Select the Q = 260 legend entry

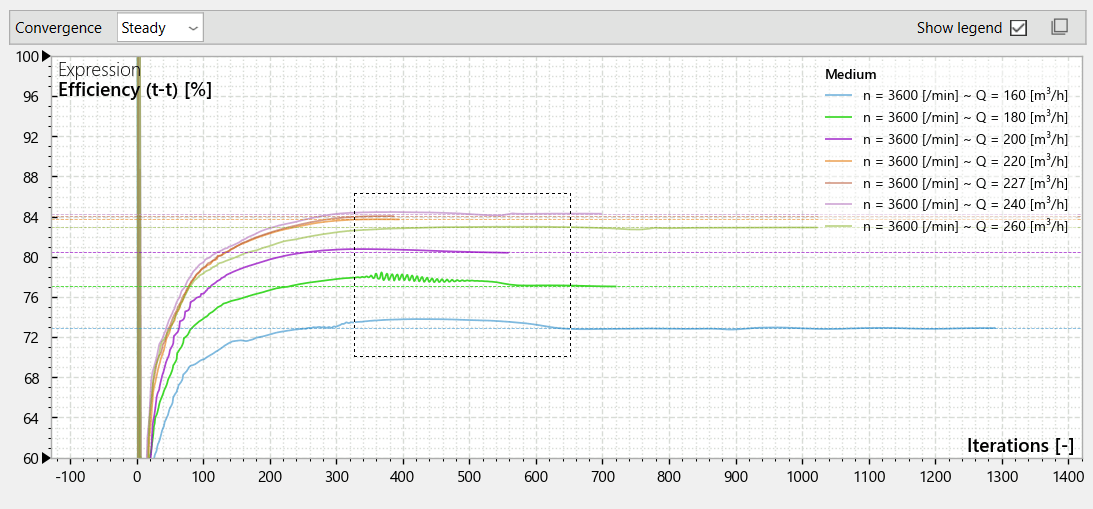coord(946,226)
